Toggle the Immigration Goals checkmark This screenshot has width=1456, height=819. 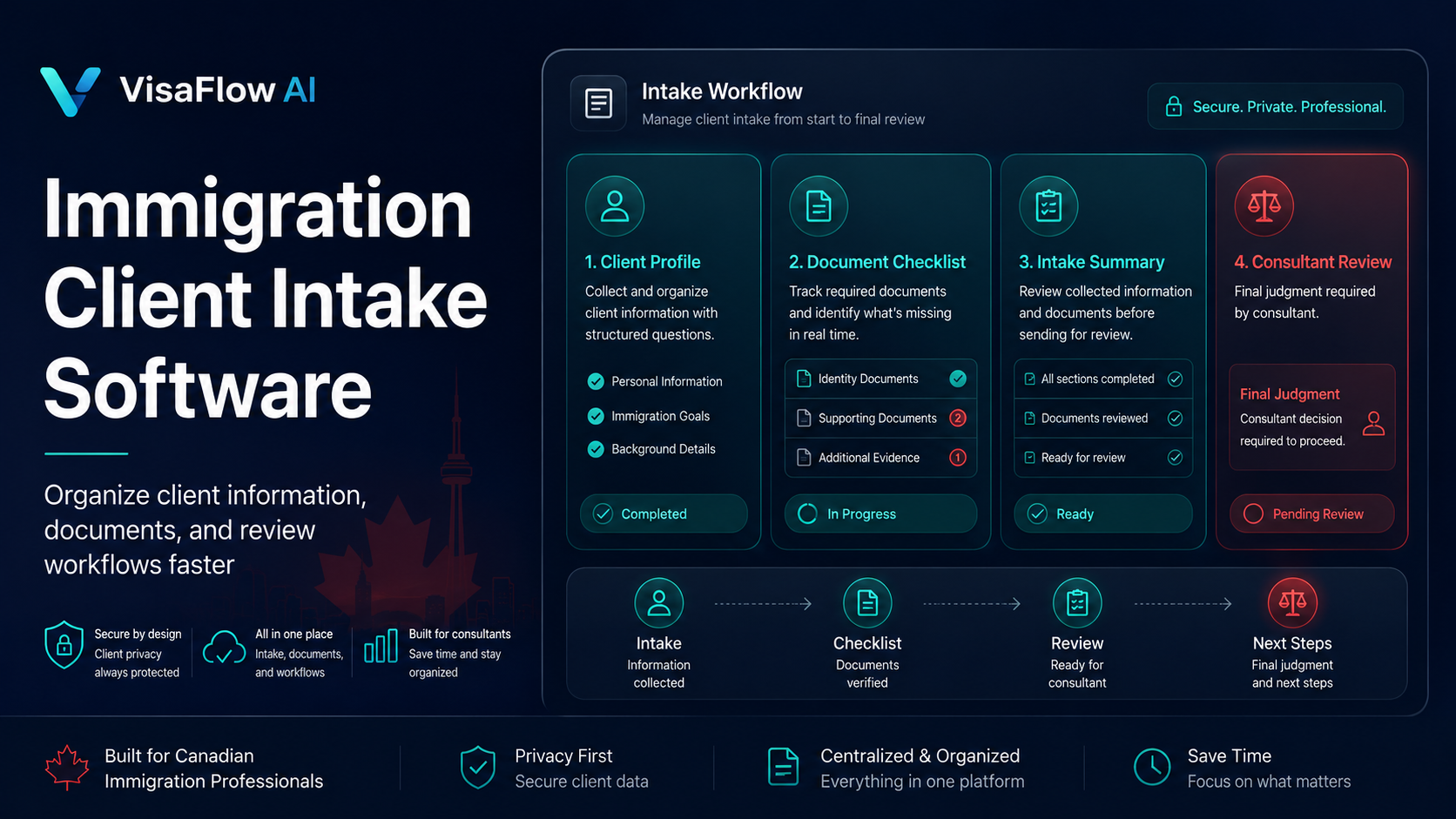[x=596, y=416]
